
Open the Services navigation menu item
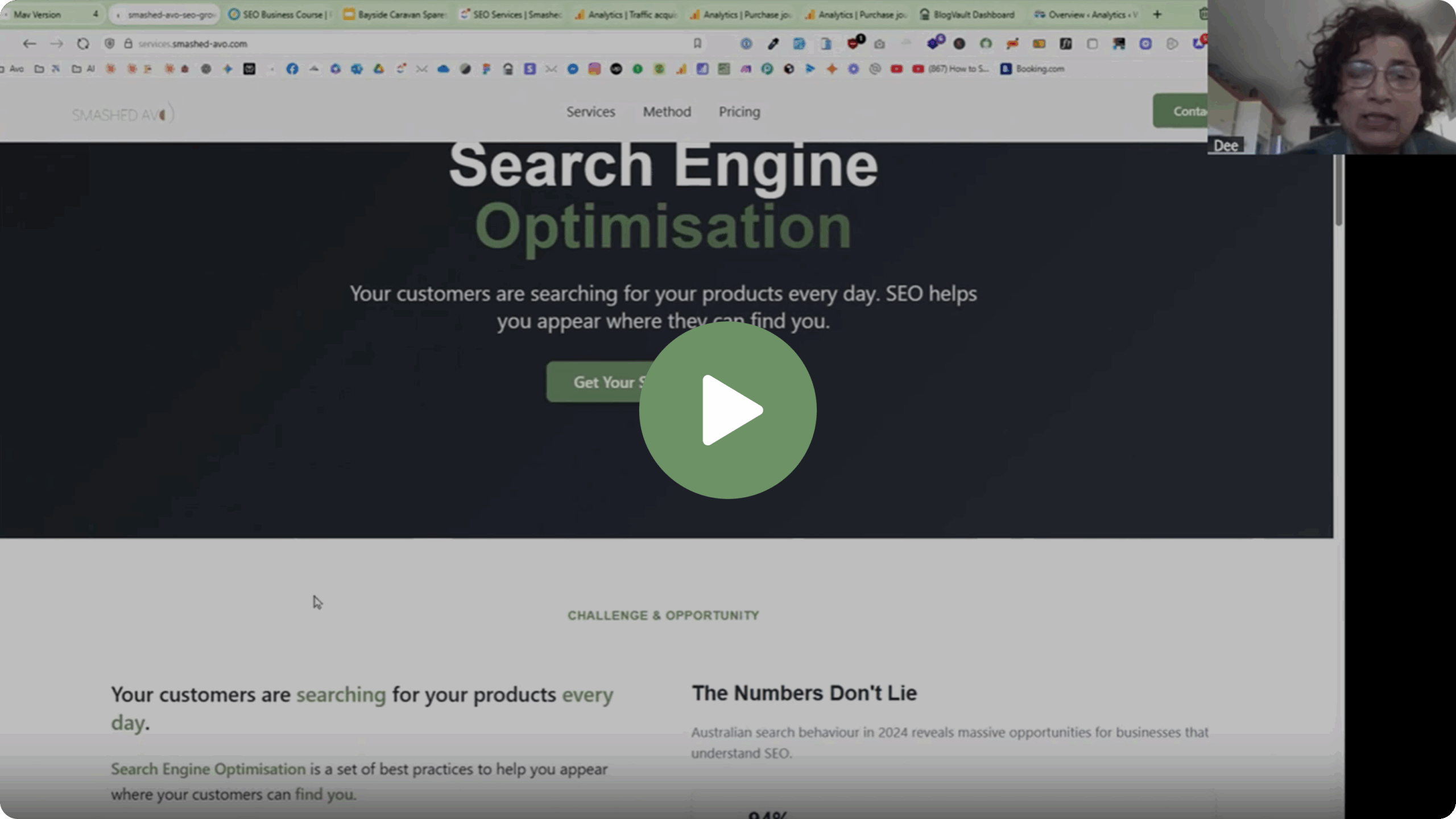tap(590, 111)
